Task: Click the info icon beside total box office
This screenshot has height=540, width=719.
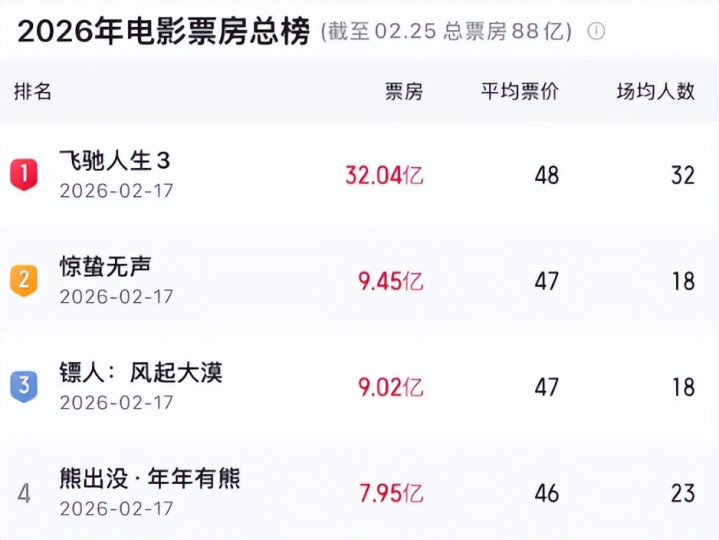Action: (x=596, y=31)
